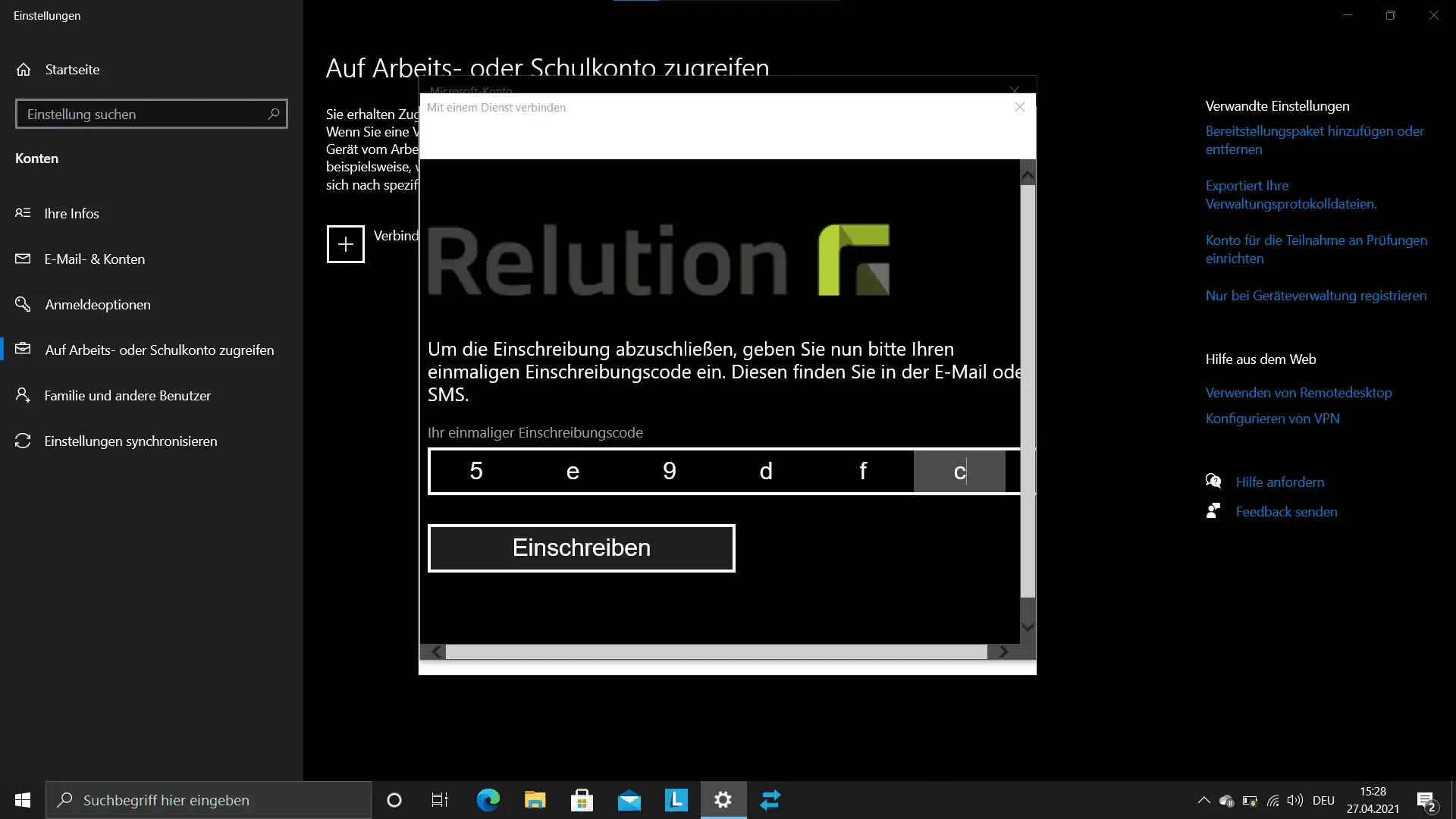Open Ihre Infos settings page

point(152,213)
